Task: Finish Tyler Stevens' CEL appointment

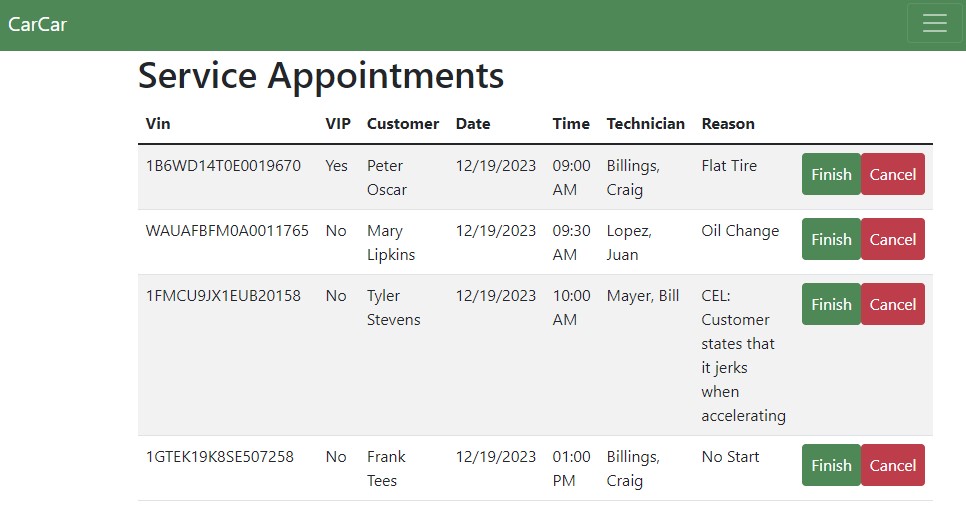Action: pos(831,304)
